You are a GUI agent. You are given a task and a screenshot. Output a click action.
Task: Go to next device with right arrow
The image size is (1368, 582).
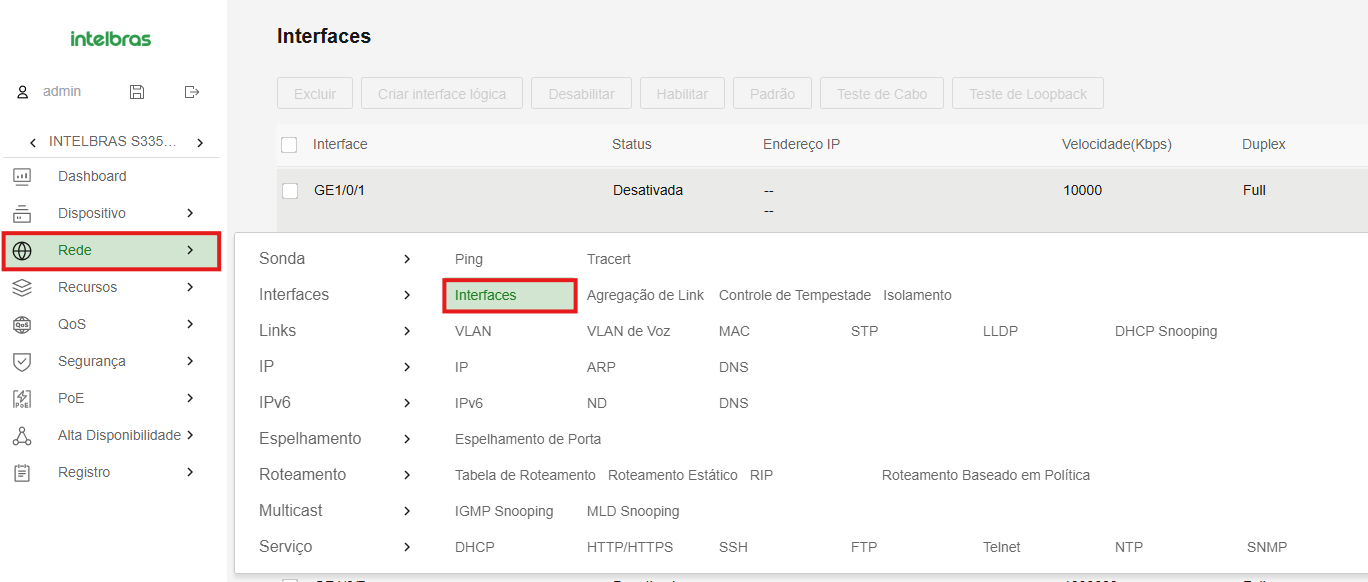(x=200, y=143)
